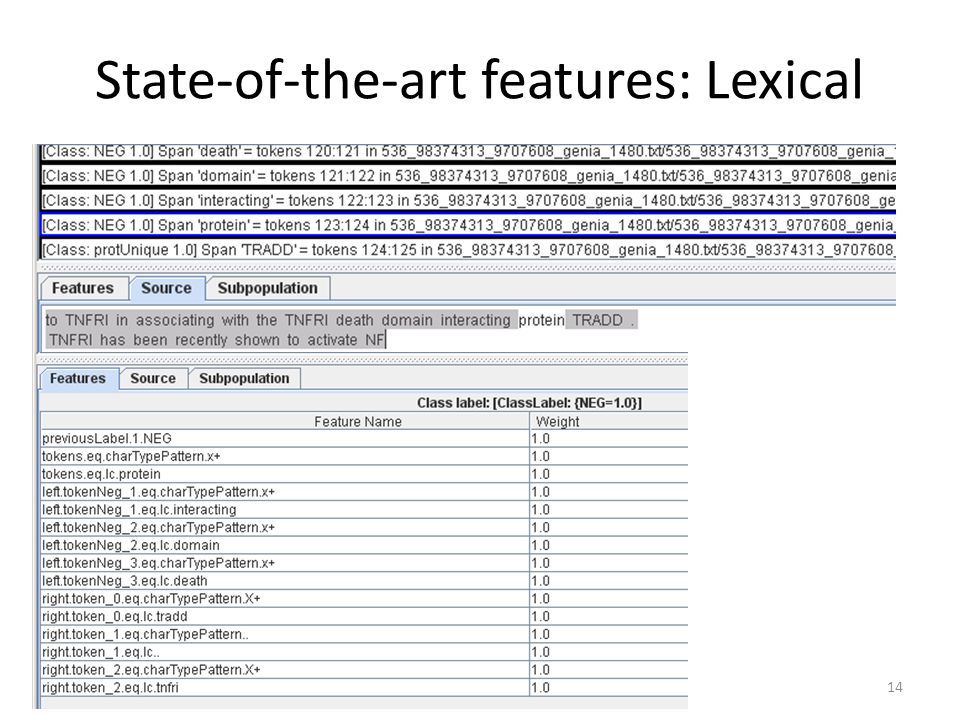Viewport: 960px width, 720px height.
Task: Click the Weight column header
Action: 609,421
